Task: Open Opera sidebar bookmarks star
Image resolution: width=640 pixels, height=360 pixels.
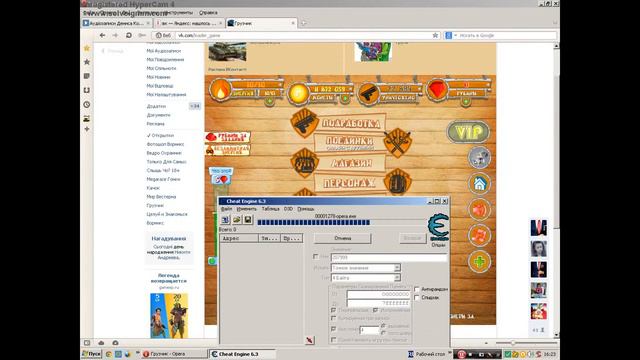Action: pos(87,62)
